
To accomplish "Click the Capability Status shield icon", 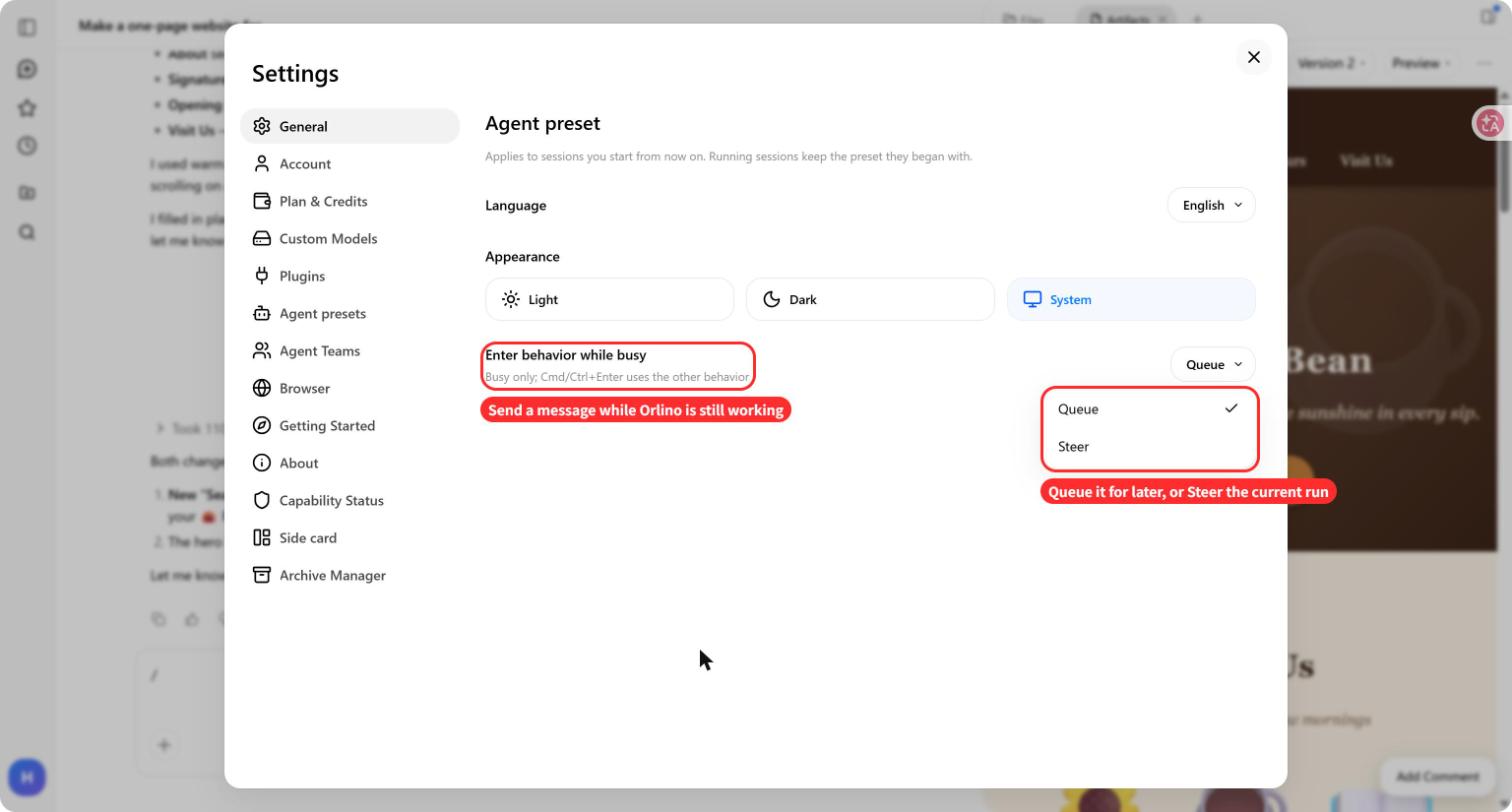I will (x=262, y=500).
